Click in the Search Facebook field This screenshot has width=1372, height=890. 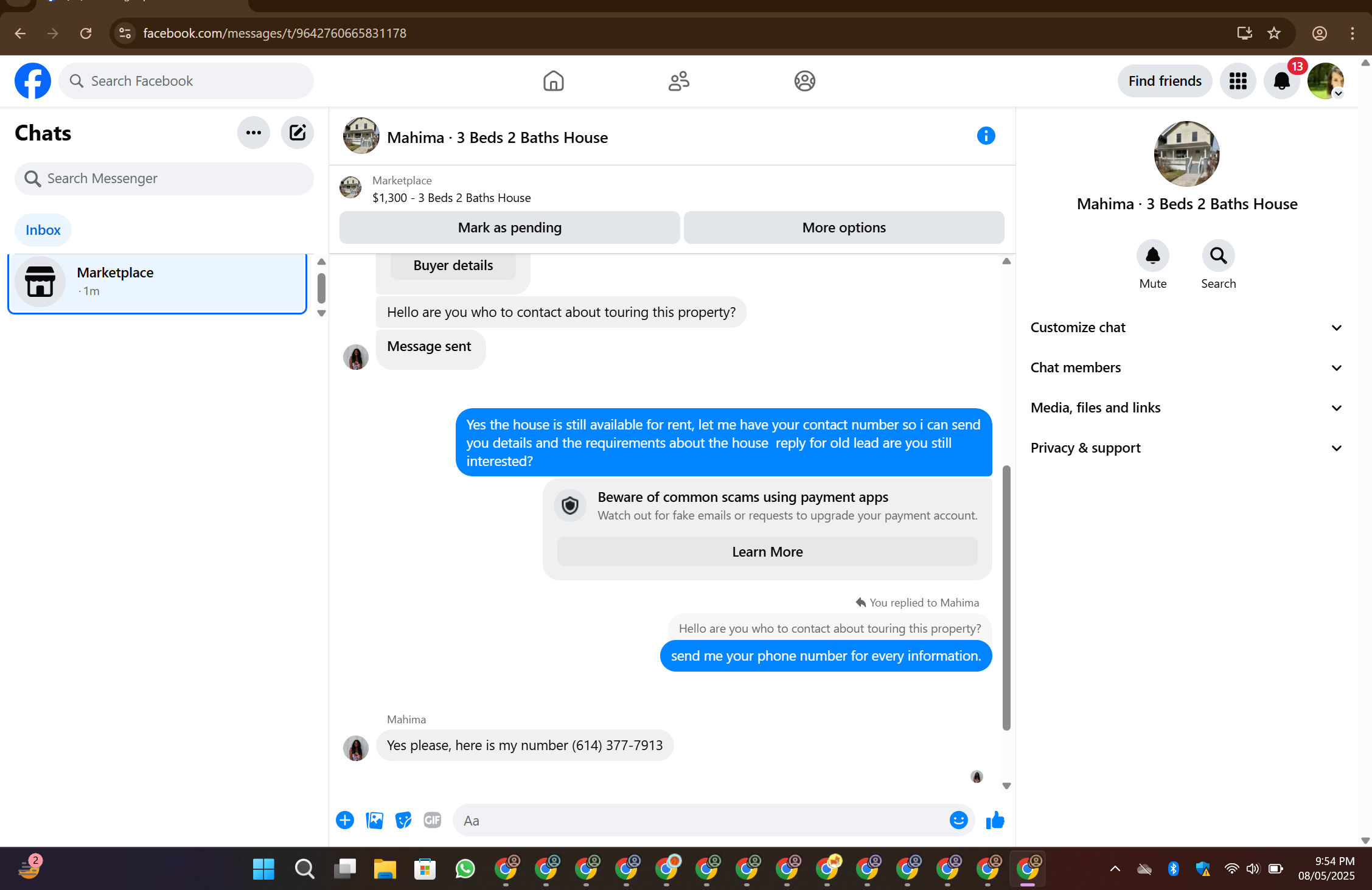point(186,81)
